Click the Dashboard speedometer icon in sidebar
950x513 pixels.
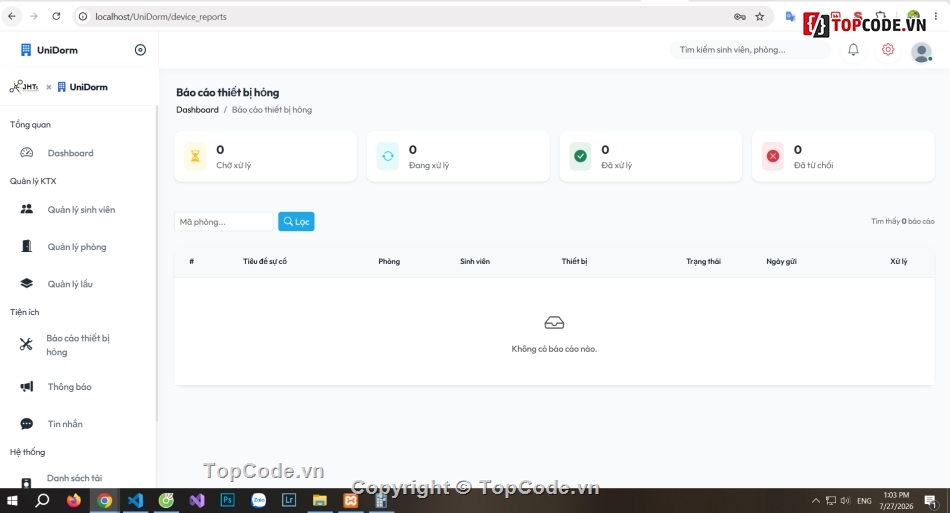[27, 153]
